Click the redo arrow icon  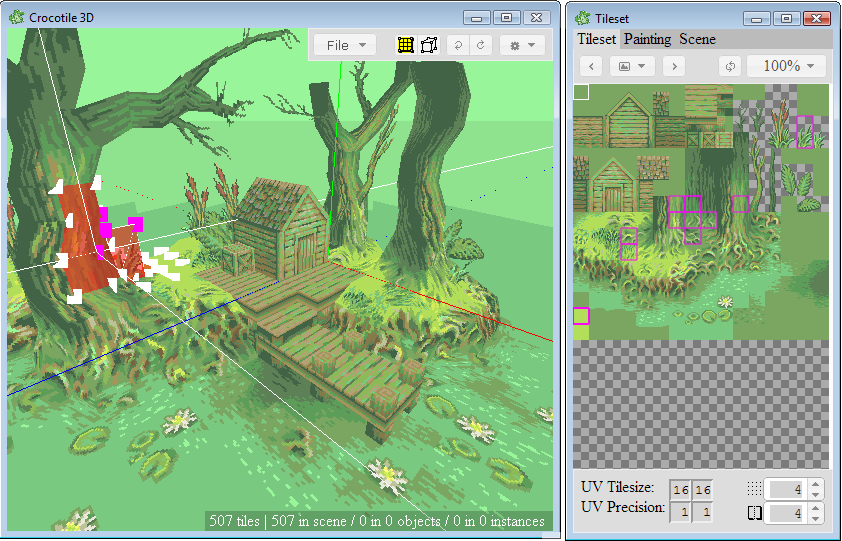tap(481, 45)
